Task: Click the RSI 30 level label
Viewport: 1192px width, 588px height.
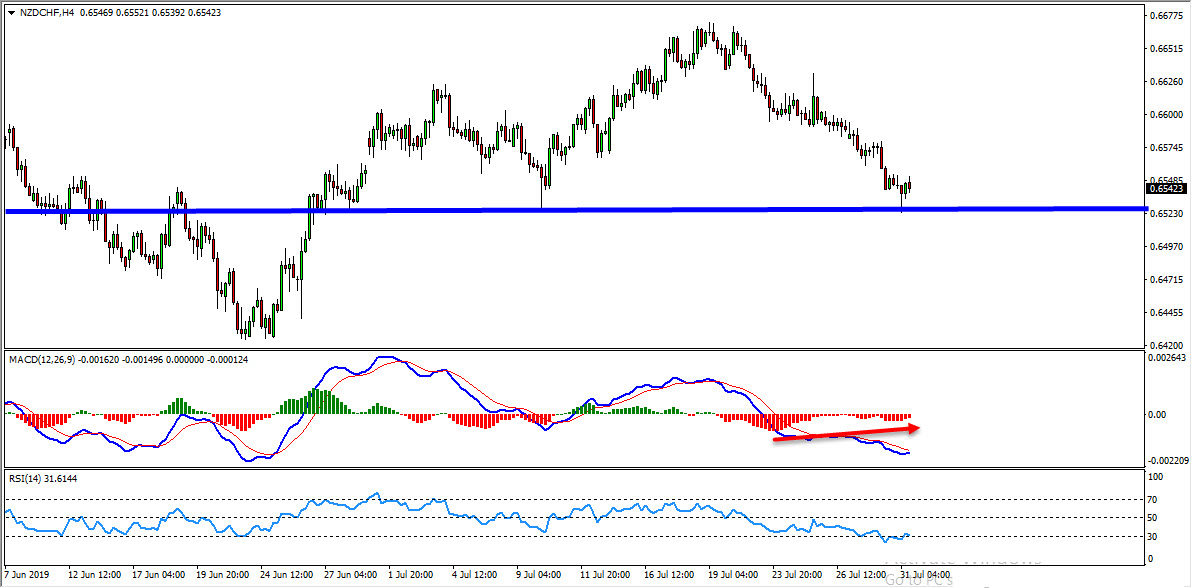Action: coord(1152,536)
